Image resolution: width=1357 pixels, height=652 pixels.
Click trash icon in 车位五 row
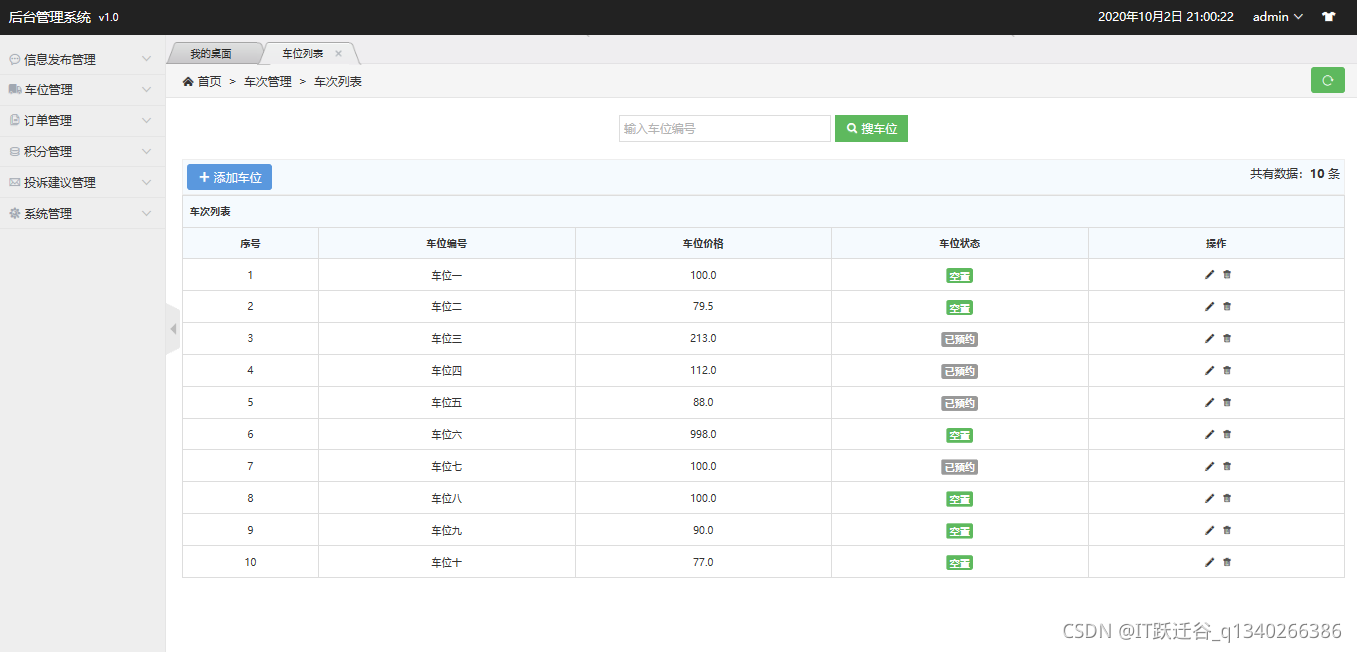pos(1227,402)
